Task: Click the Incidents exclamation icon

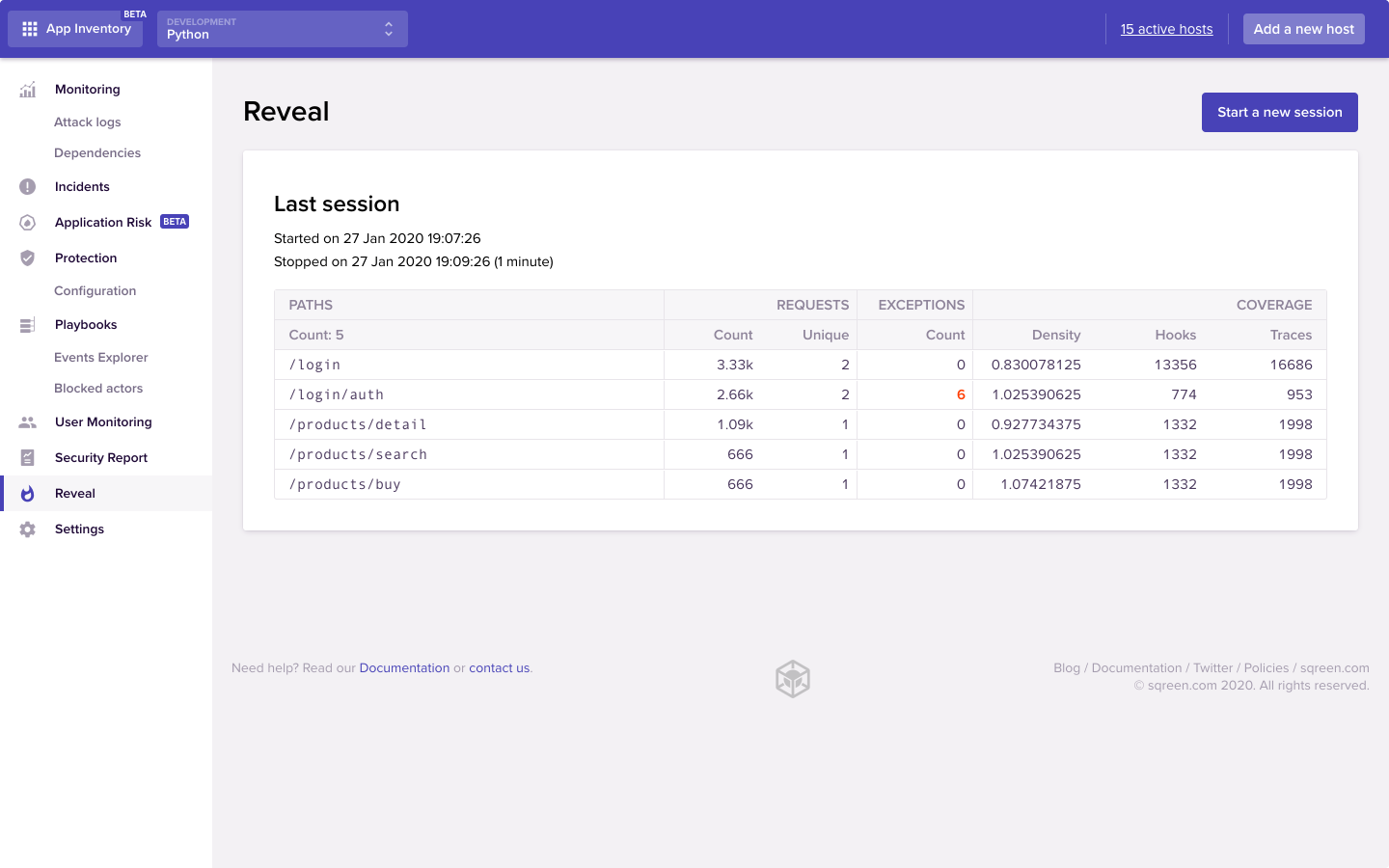Action: (x=27, y=187)
